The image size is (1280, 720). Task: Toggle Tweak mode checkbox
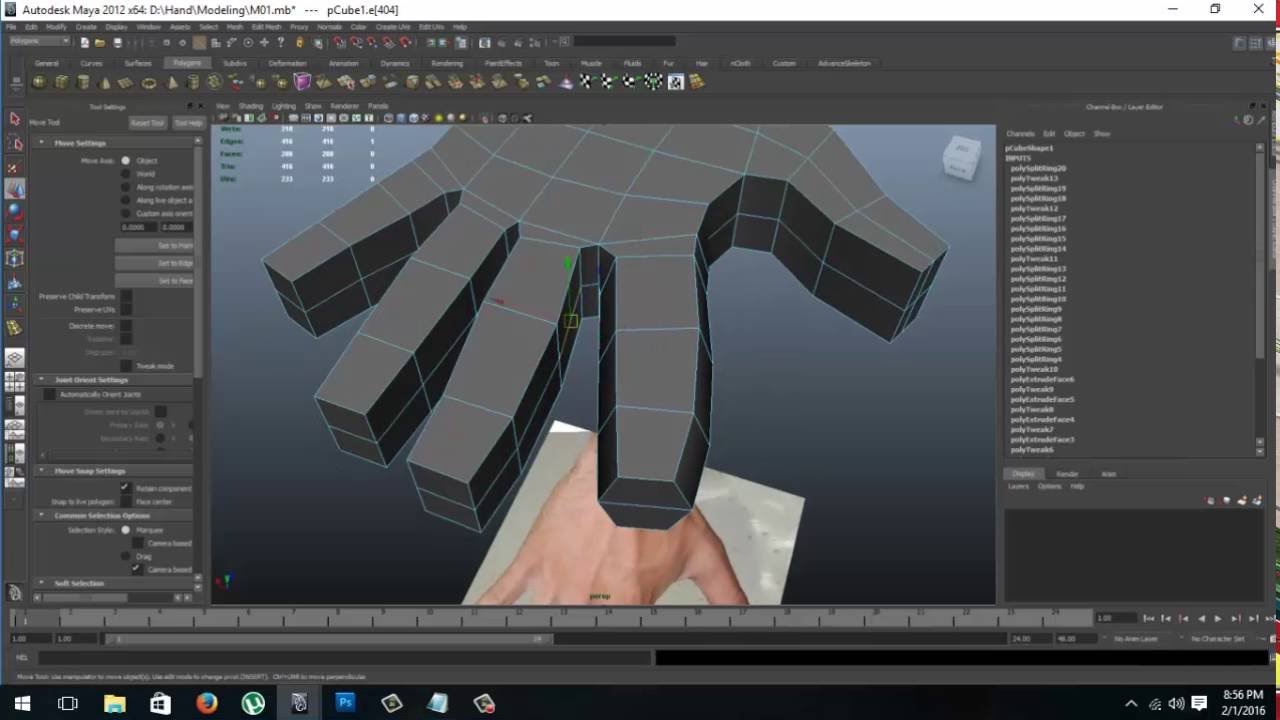tap(126, 366)
